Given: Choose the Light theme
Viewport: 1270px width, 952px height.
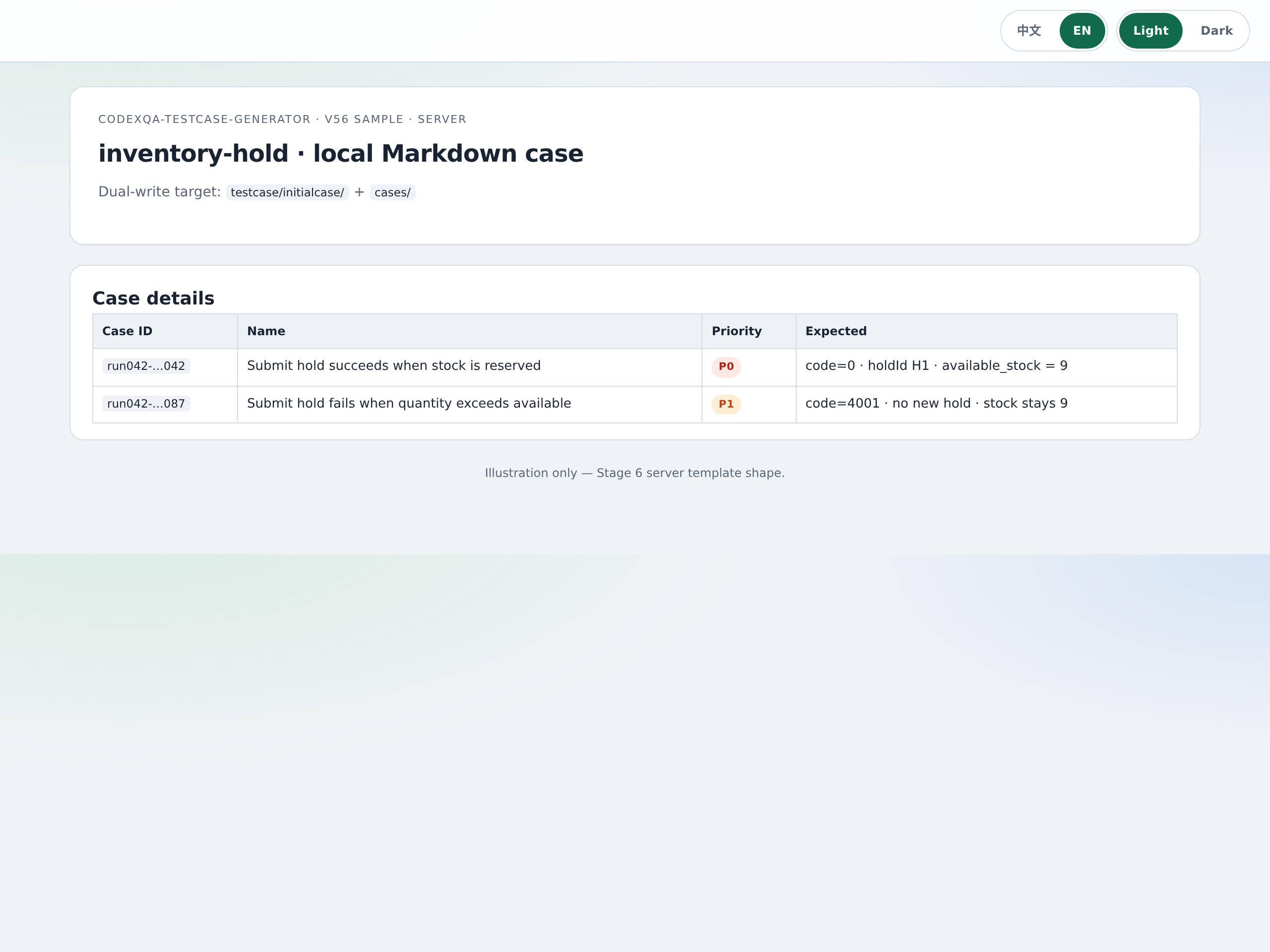Looking at the screenshot, I should coord(1150,30).
